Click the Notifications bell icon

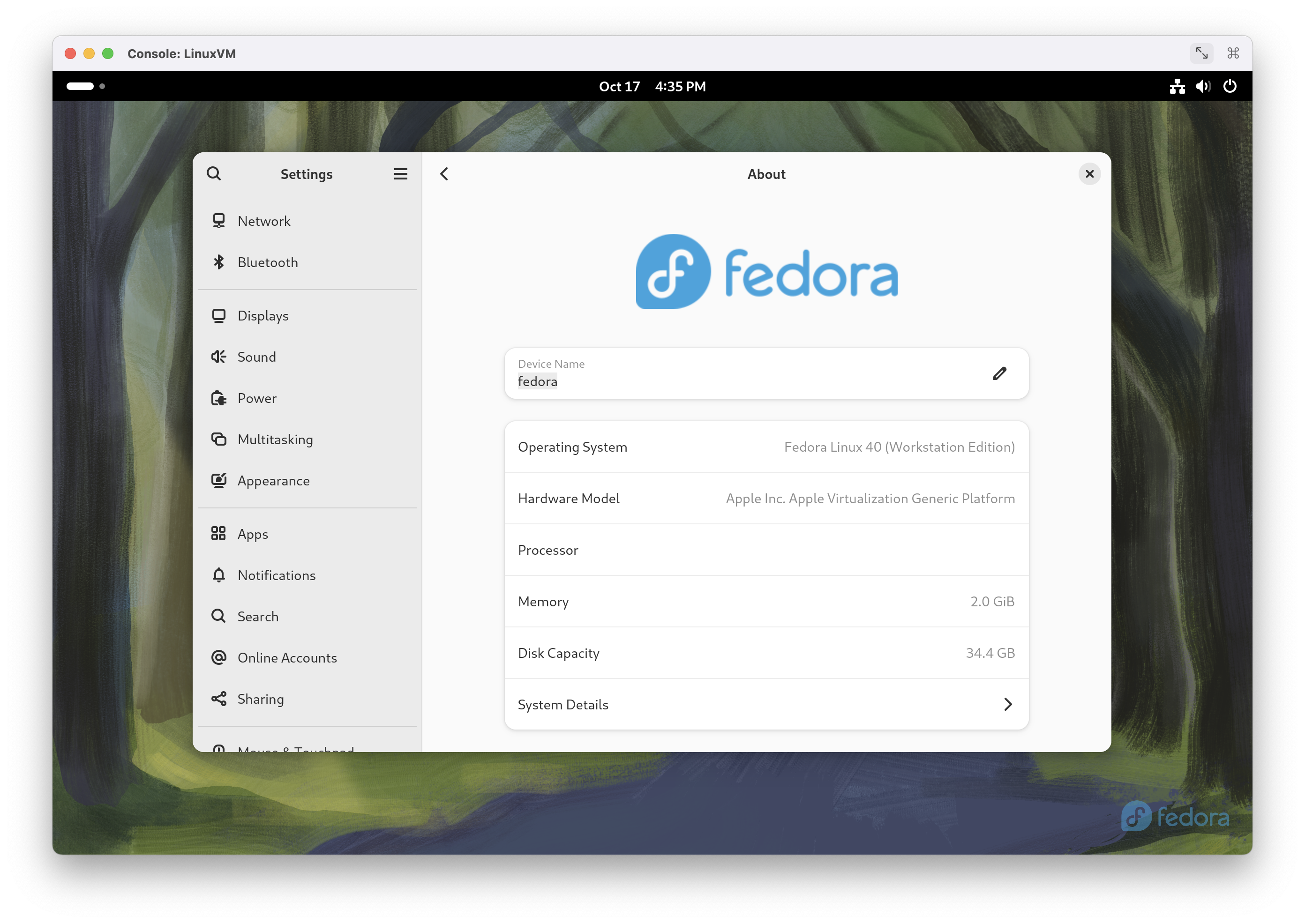[218, 574]
